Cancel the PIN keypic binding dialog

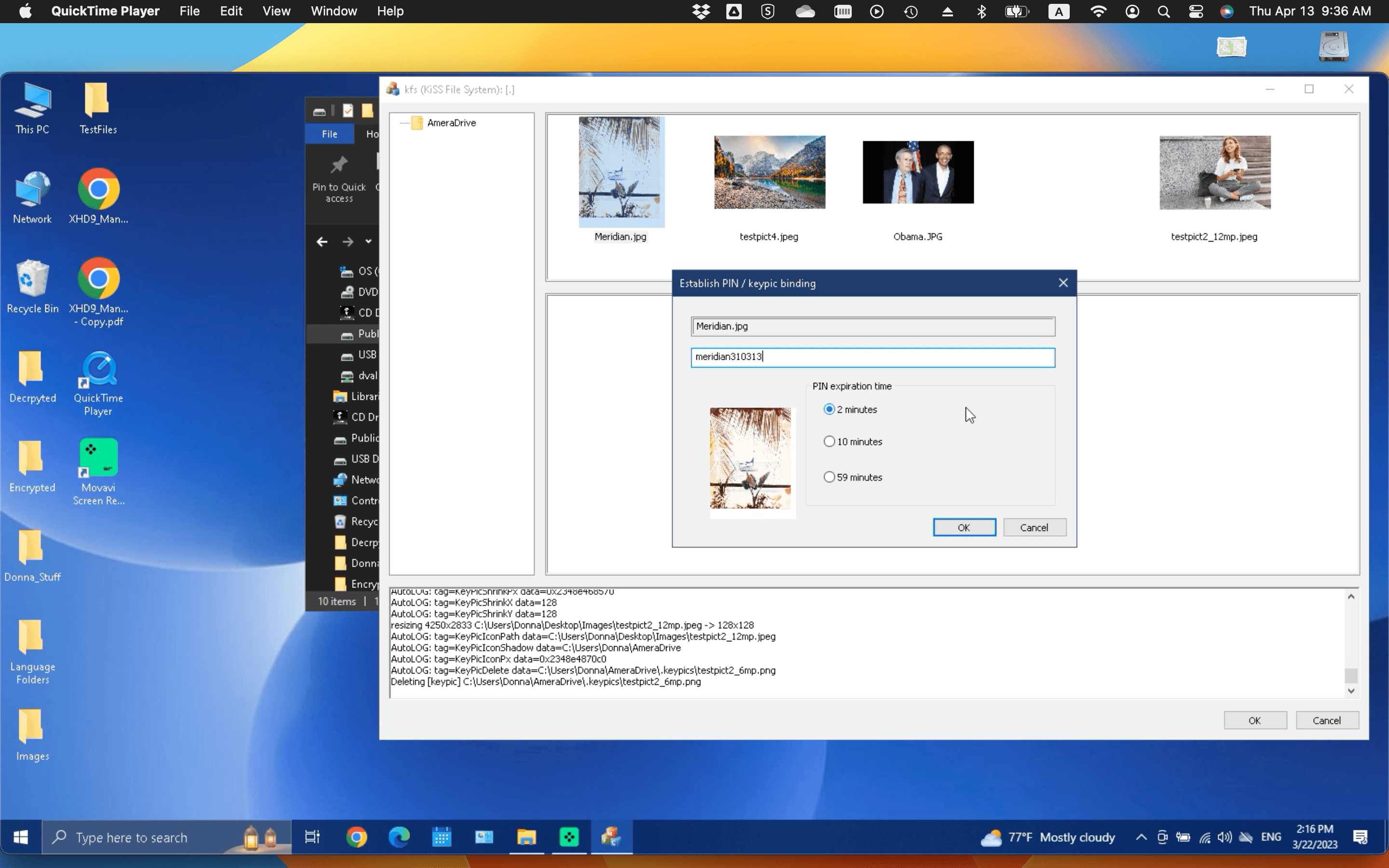point(1034,527)
